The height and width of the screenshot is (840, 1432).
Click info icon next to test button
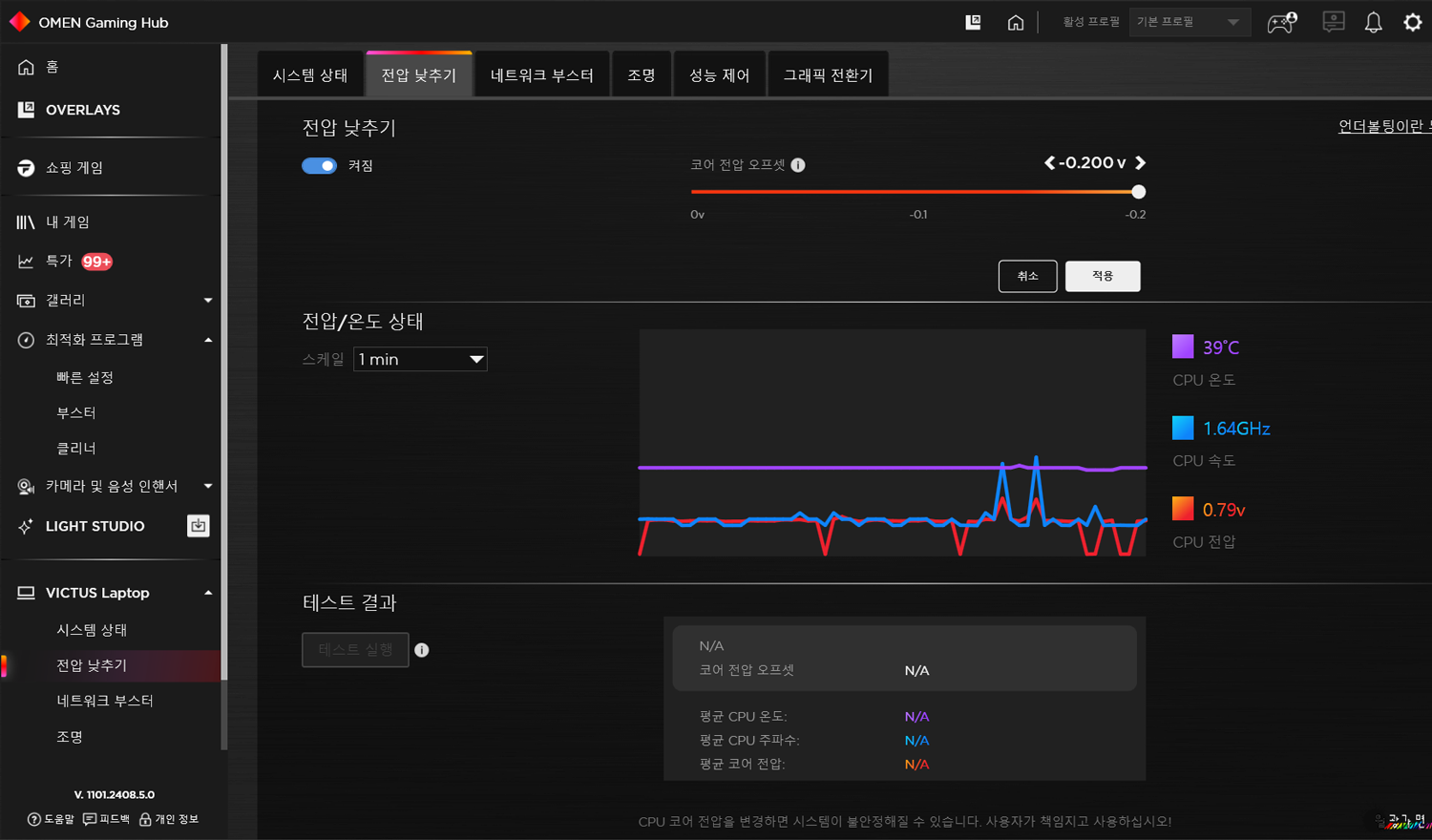(x=422, y=650)
